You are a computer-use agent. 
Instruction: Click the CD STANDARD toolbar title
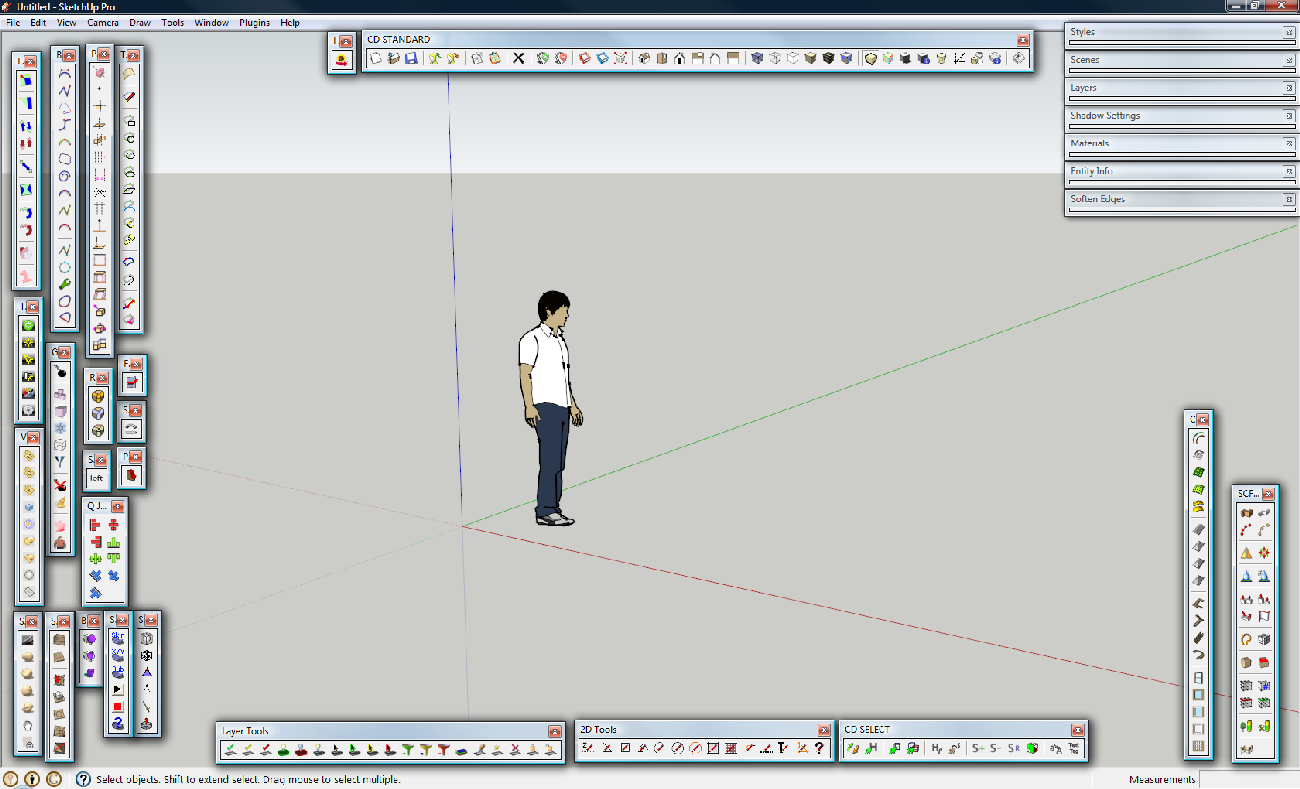399,40
